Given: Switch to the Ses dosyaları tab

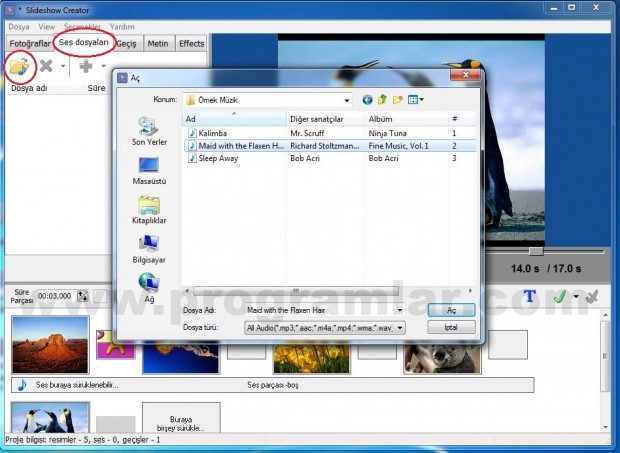Looking at the screenshot, I should click(83, 42).
